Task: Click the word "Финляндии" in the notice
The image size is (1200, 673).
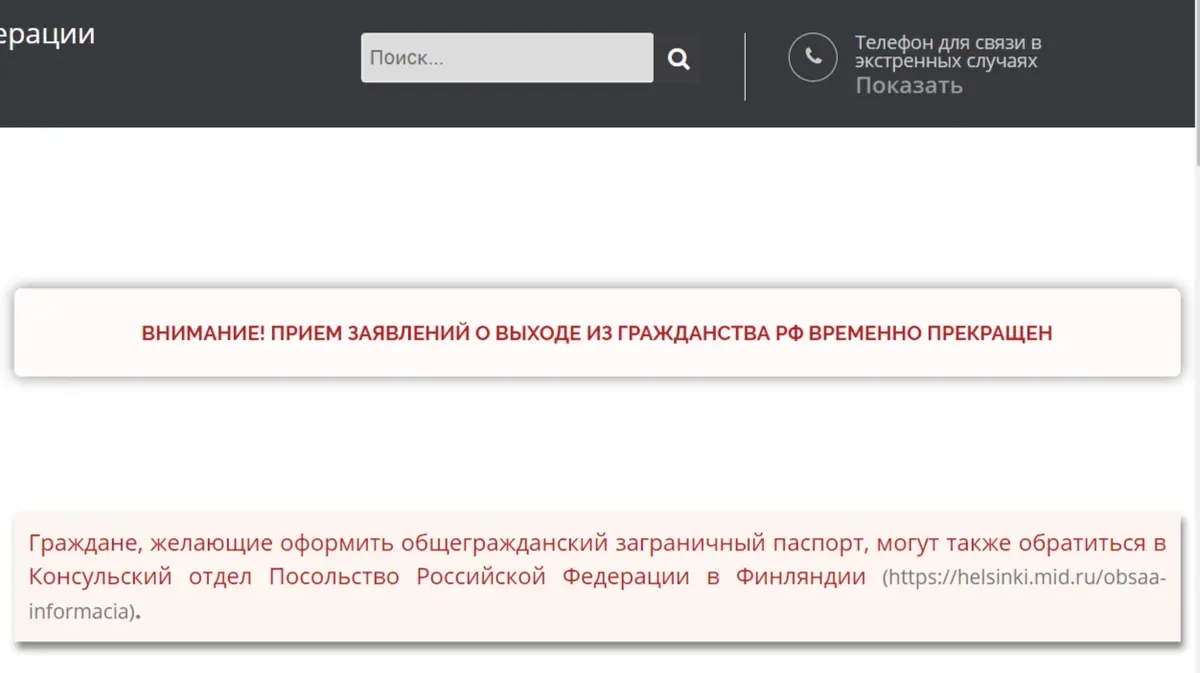Action: point(800,578)
